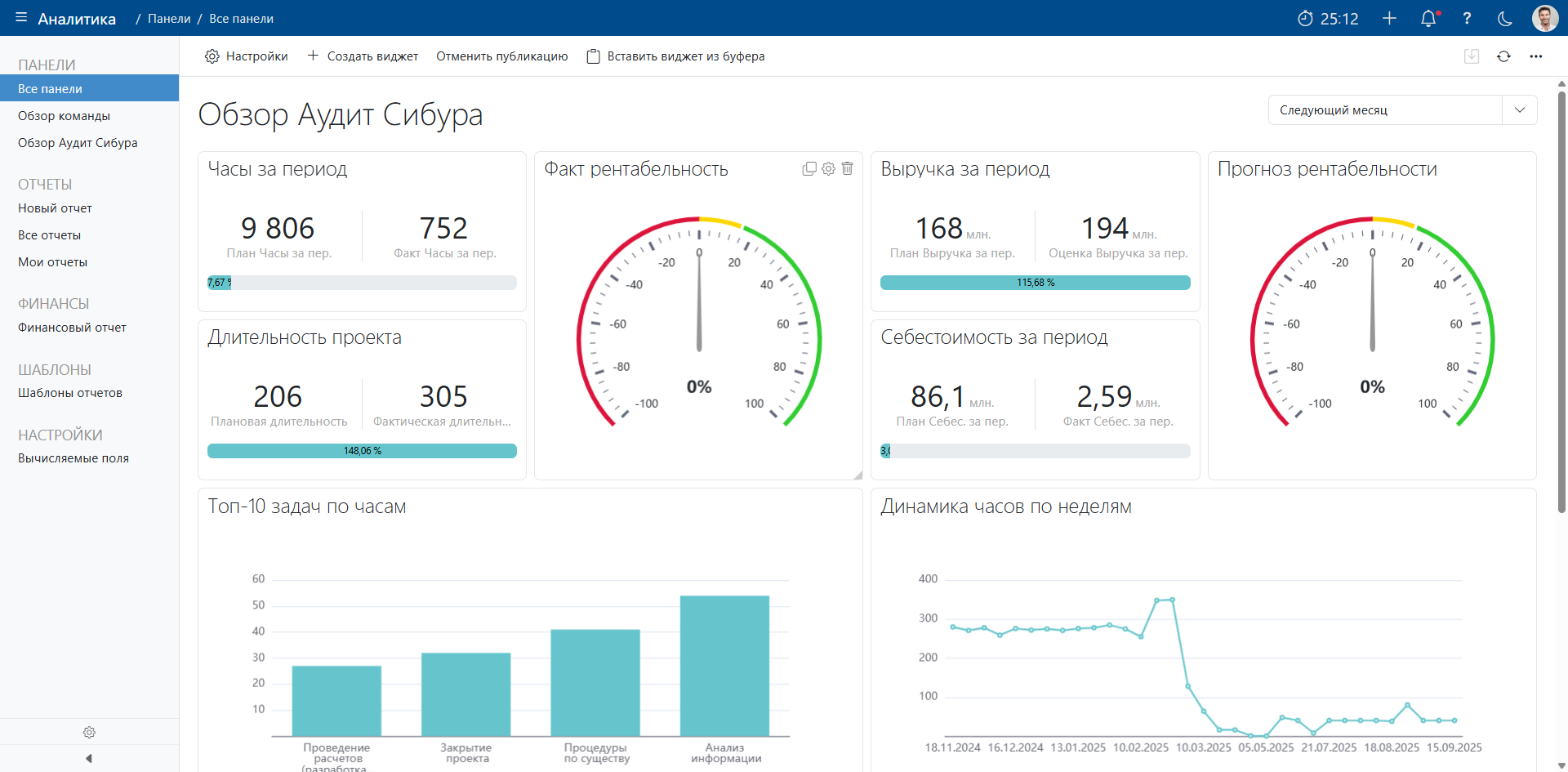This screenshot has height=772, width=1568.
Task: Click the help question mark icon
Action: click(x=1467, y=19)
